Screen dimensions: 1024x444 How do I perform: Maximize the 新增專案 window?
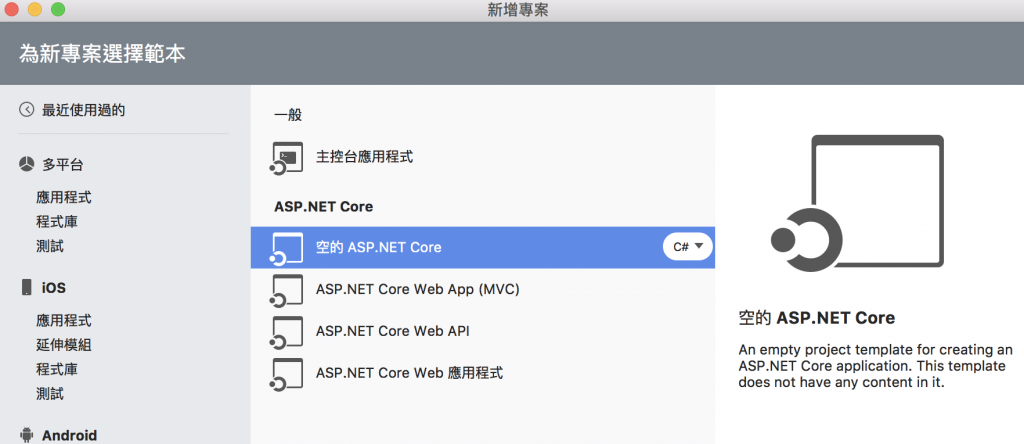(x=58, y=10)
